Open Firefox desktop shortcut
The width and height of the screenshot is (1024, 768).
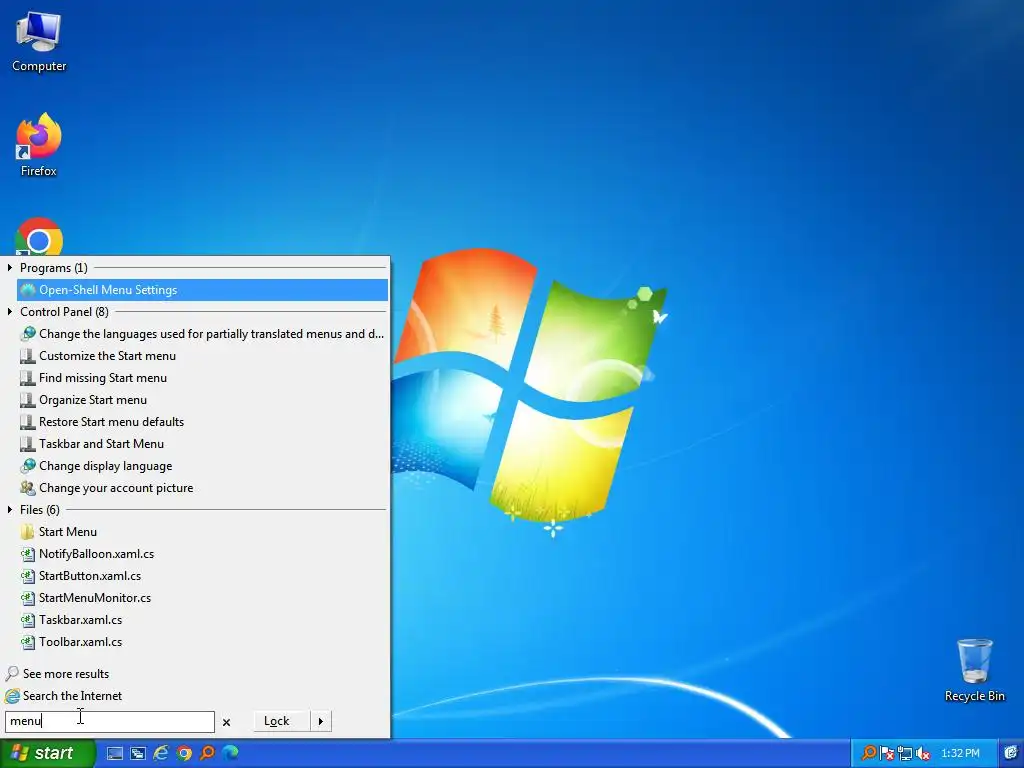click(39, 146)
